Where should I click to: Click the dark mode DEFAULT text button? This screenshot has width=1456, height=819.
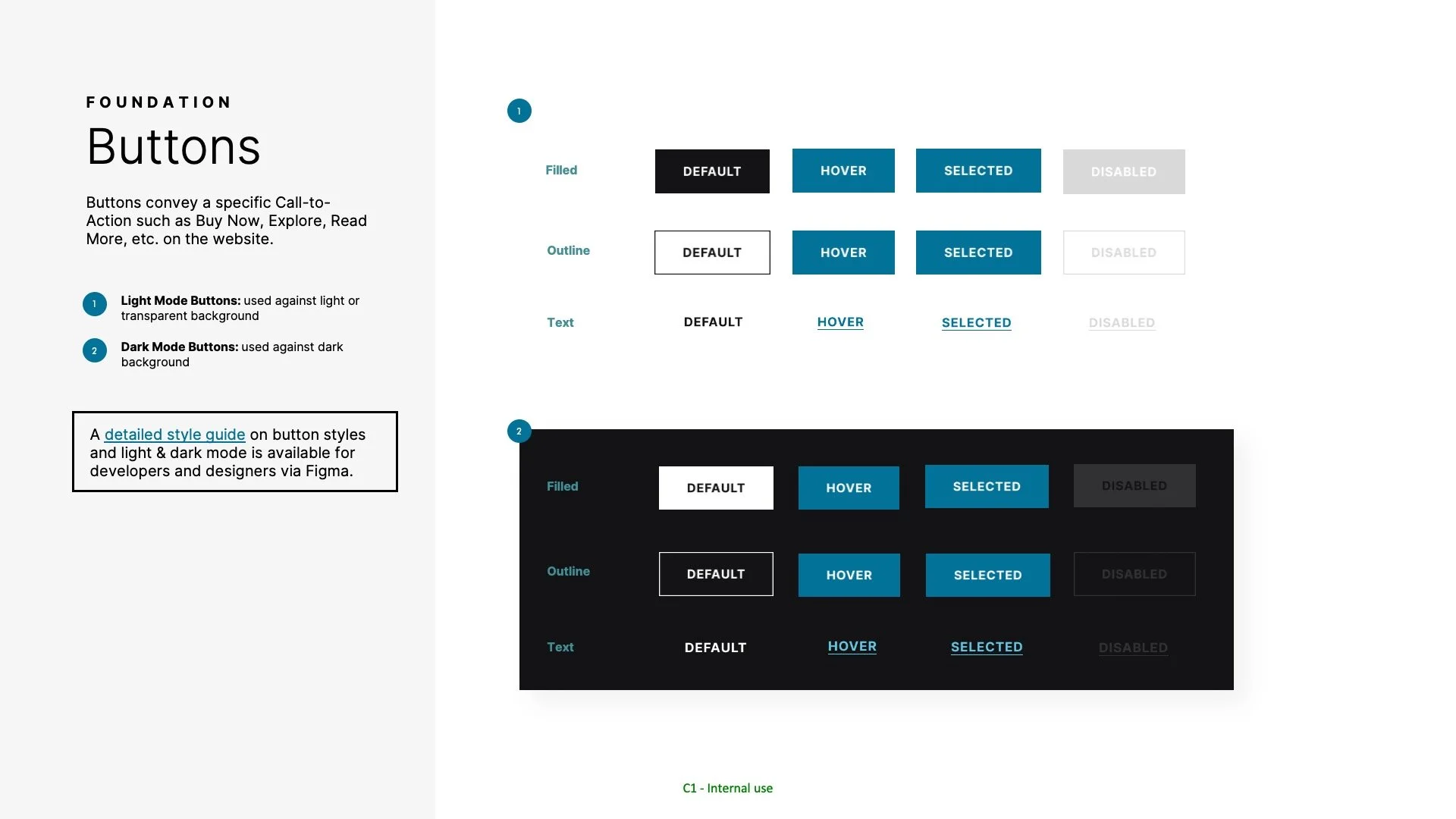tap(715, 648)
